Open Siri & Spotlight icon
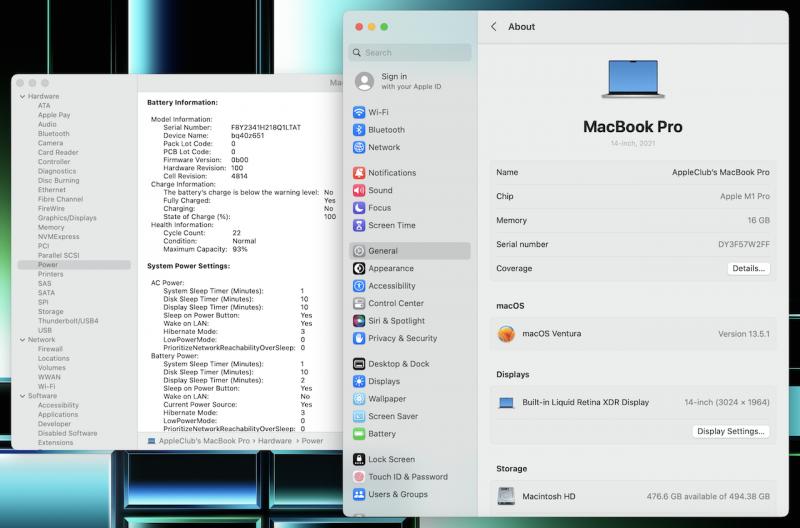This screenshot has width=800, height=528. (359, 321)
